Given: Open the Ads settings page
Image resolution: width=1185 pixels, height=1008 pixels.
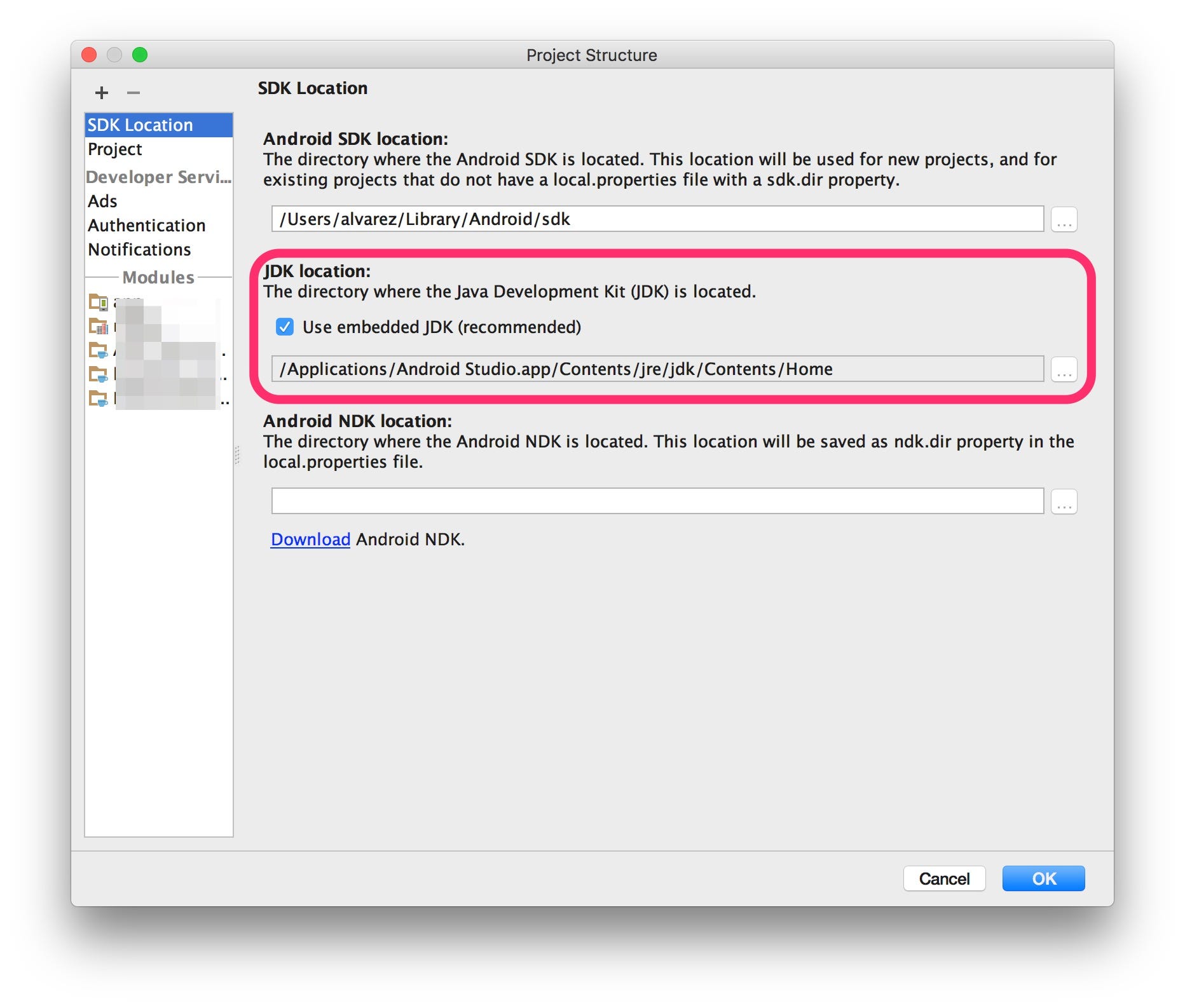Looking at the screenshot, I should pyautogui.click(x=103, y=201).
